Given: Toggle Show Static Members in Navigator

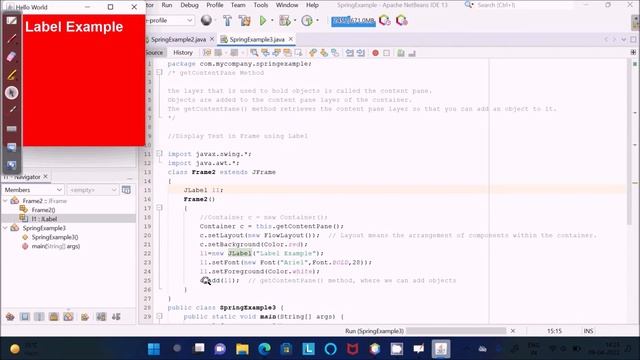Looking at the screenshot, I should (39, 317).
